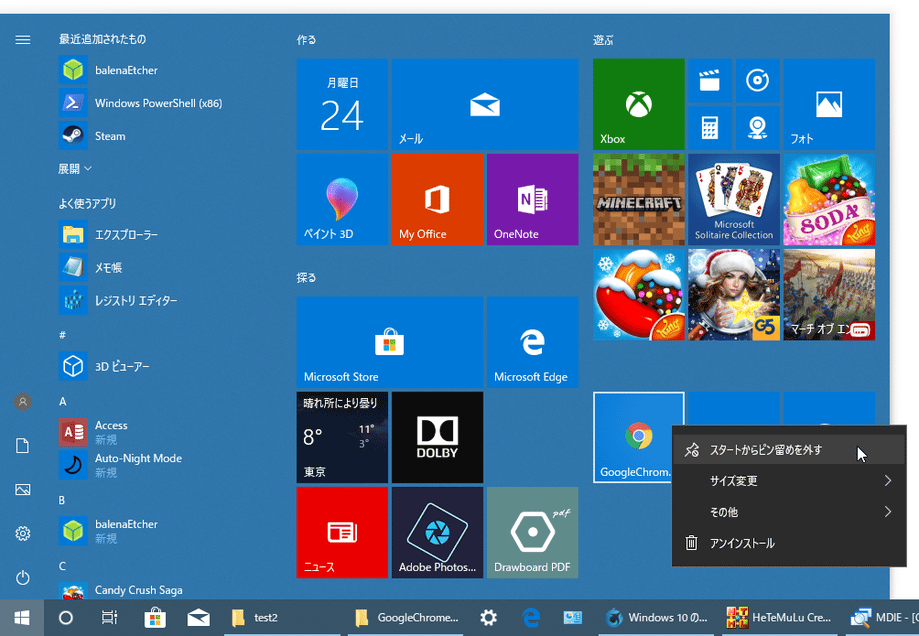Screen dimensions: 919x636
Task: Switch to GoogleChrome folder taskbar window
Action: pos(406,617)
